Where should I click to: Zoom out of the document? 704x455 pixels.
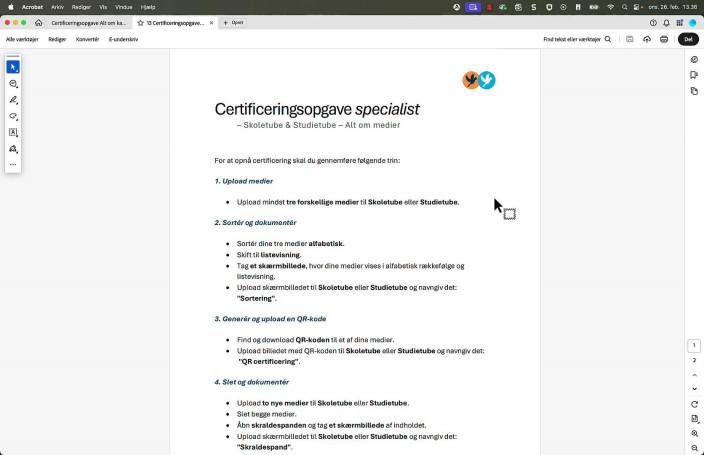coord(694,448)
